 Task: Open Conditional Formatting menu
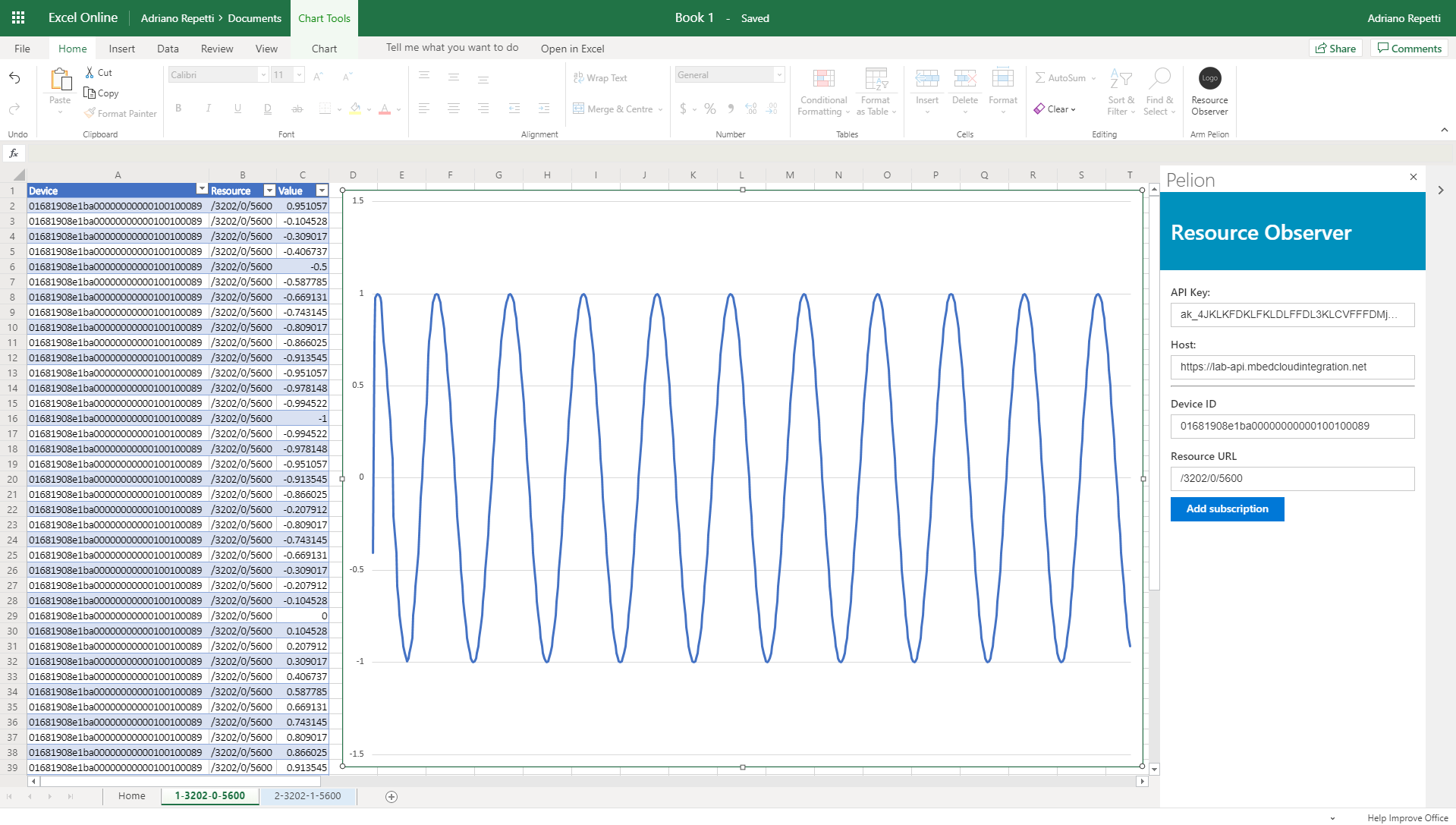click(x=823, y=92)
